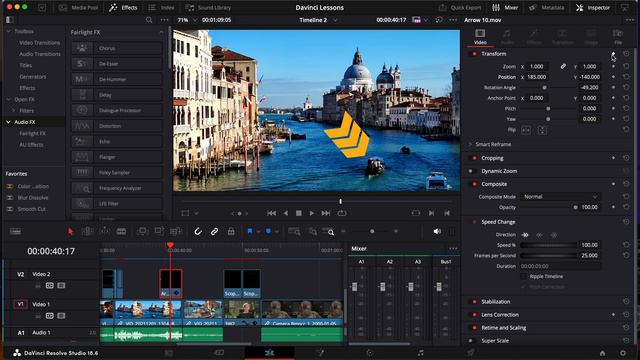Switch to the Audio tab in Inspector
640x360 pixels.
(x=507, y=36)
